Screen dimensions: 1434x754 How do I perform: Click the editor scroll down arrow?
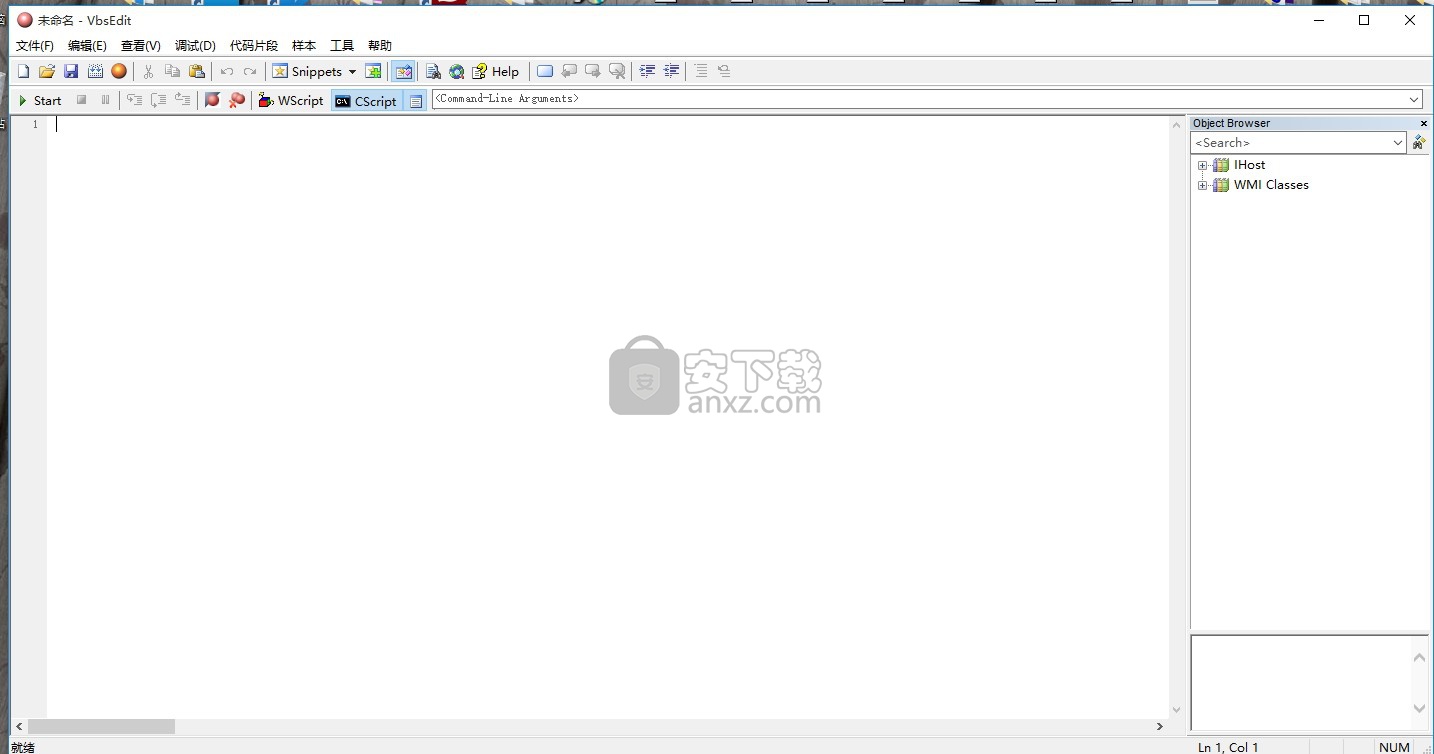(x=1176, y=710)
